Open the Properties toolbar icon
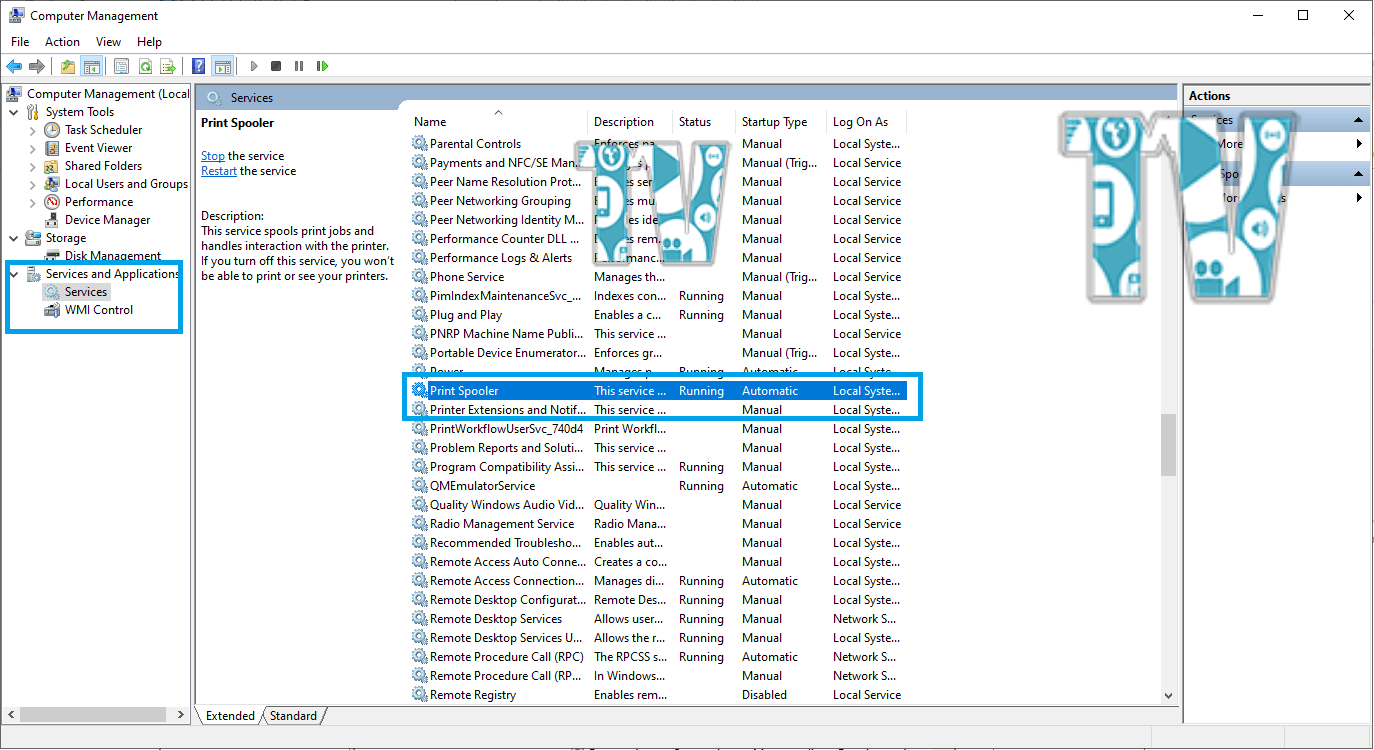Viewport: 1374px width, 750px height. click(x=121, y=66)
